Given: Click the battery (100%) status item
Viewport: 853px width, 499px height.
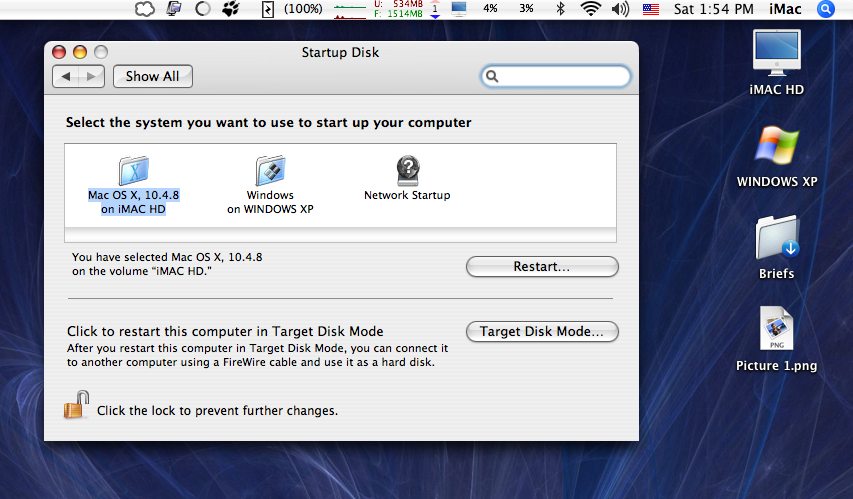Looking at the screenshot, I should [x=293, y=9].
